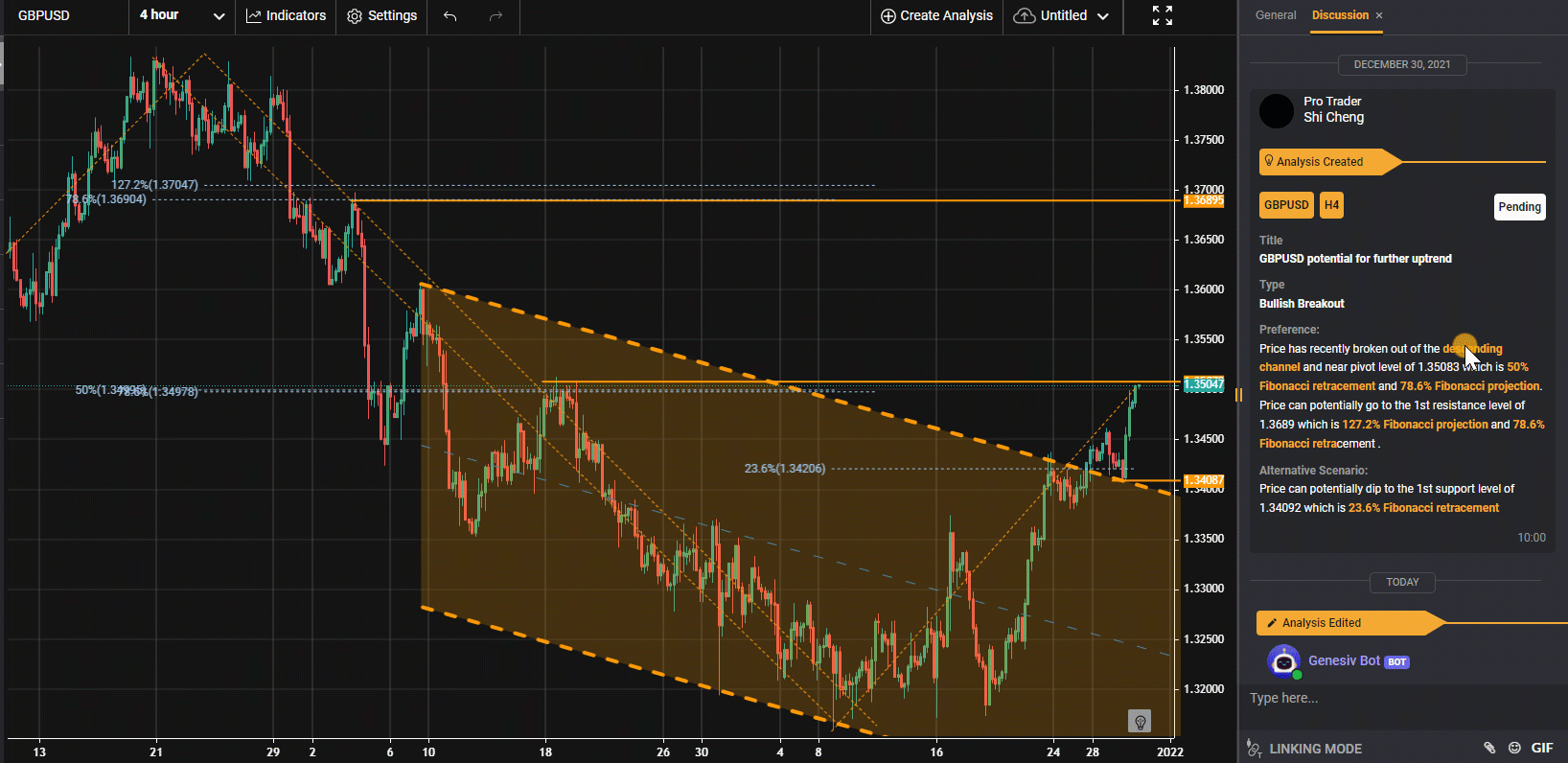This screenshot has width=1568, height=763.
Task: Click the BOT badge next to Genesiv Bot
Action: (x=1397, y=661)
